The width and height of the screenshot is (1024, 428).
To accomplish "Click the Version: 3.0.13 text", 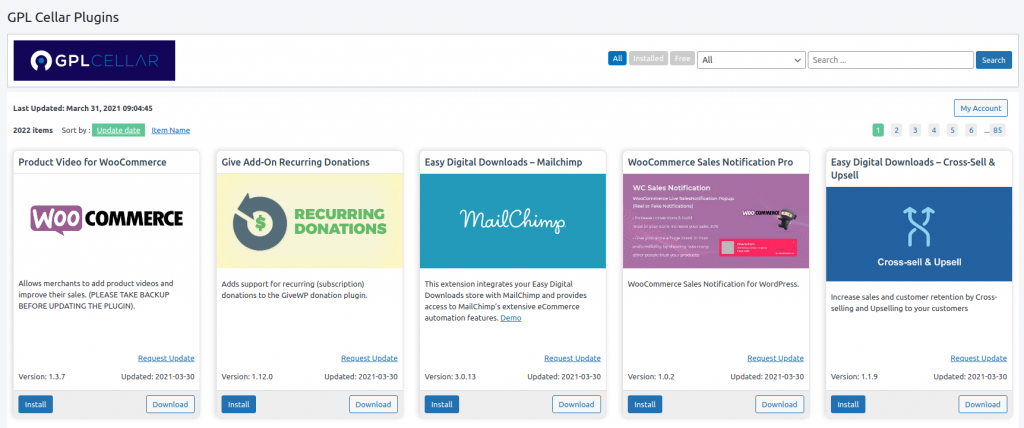I will (449, 377).
